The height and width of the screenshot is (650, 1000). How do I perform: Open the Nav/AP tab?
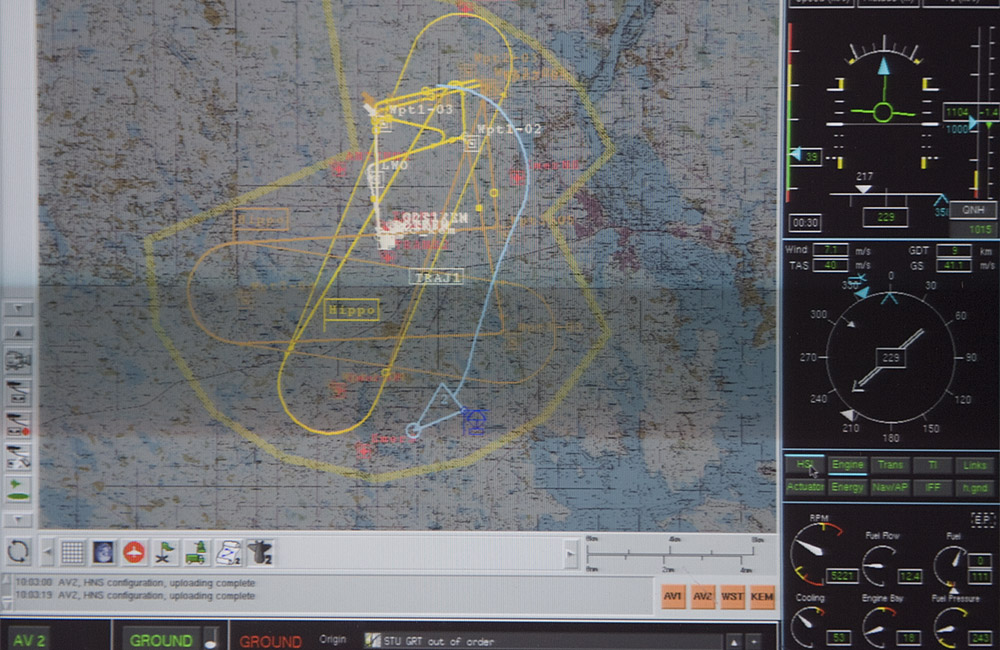tap(890, 487)
